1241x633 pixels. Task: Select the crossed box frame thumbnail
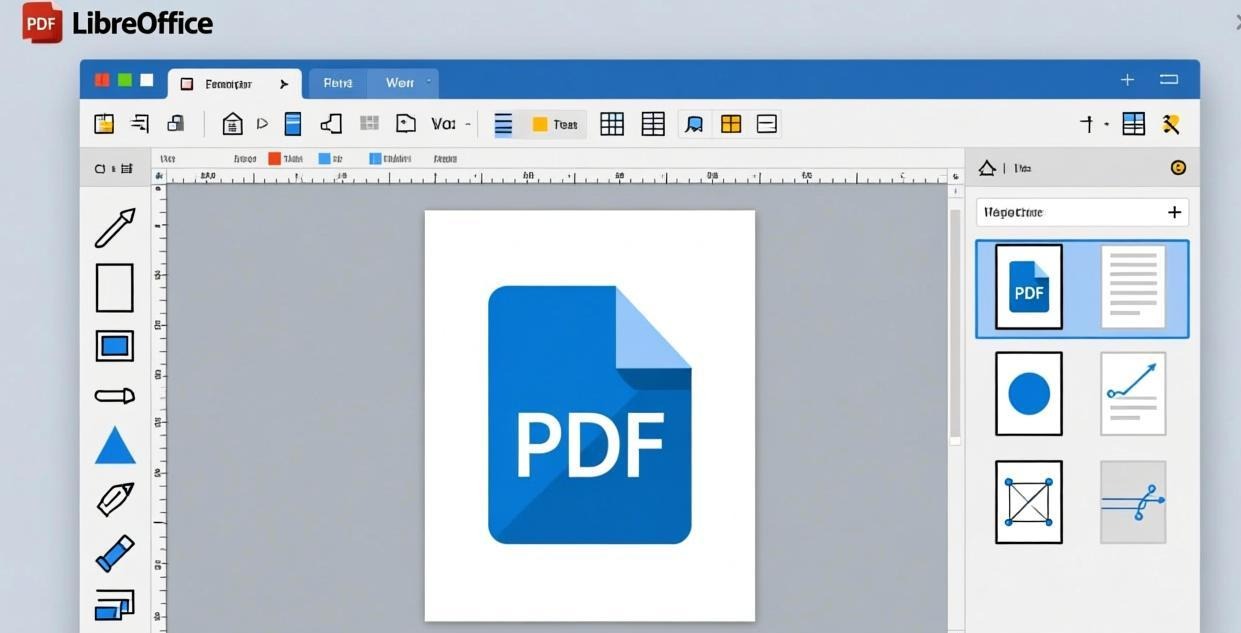[x=1029, y=502]
